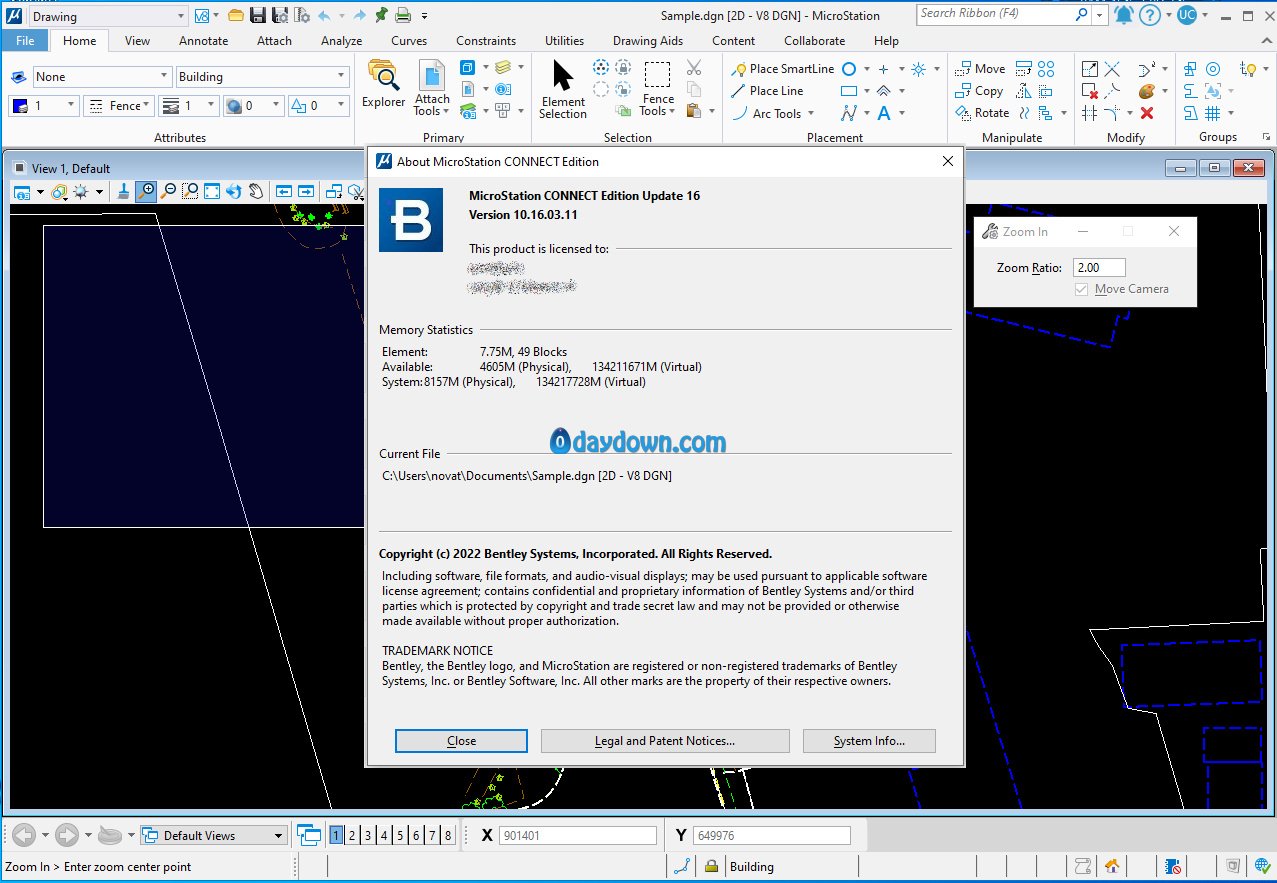Toggle the Move Camera checkbox
Viewport: 1277px width, 883px height.
(1081, 289)
